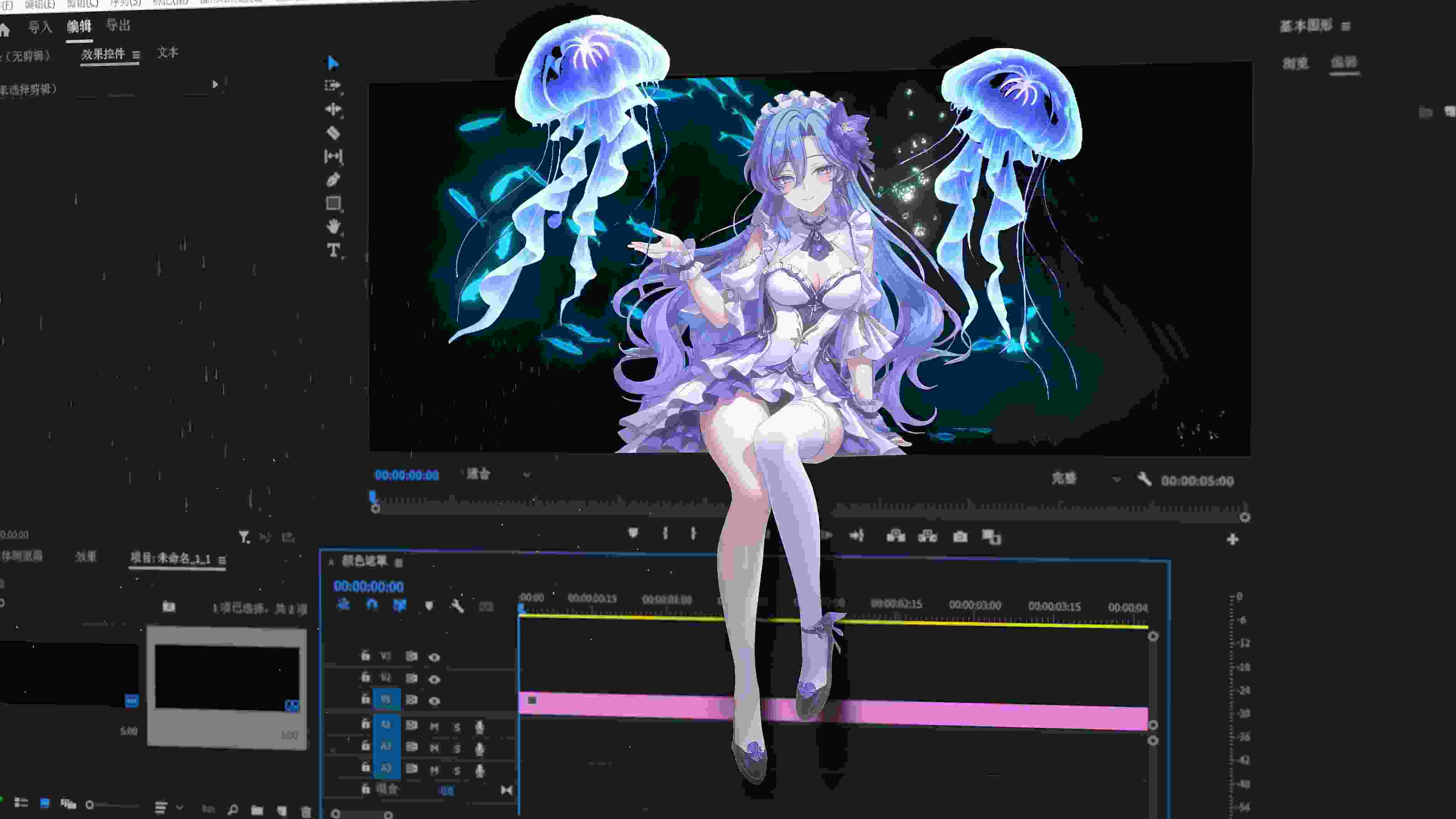Screen dimensions: 1456x819
Task: Expand the arrow in Effect Controls header
Action: pyautogui.click(x=215, y=84)
